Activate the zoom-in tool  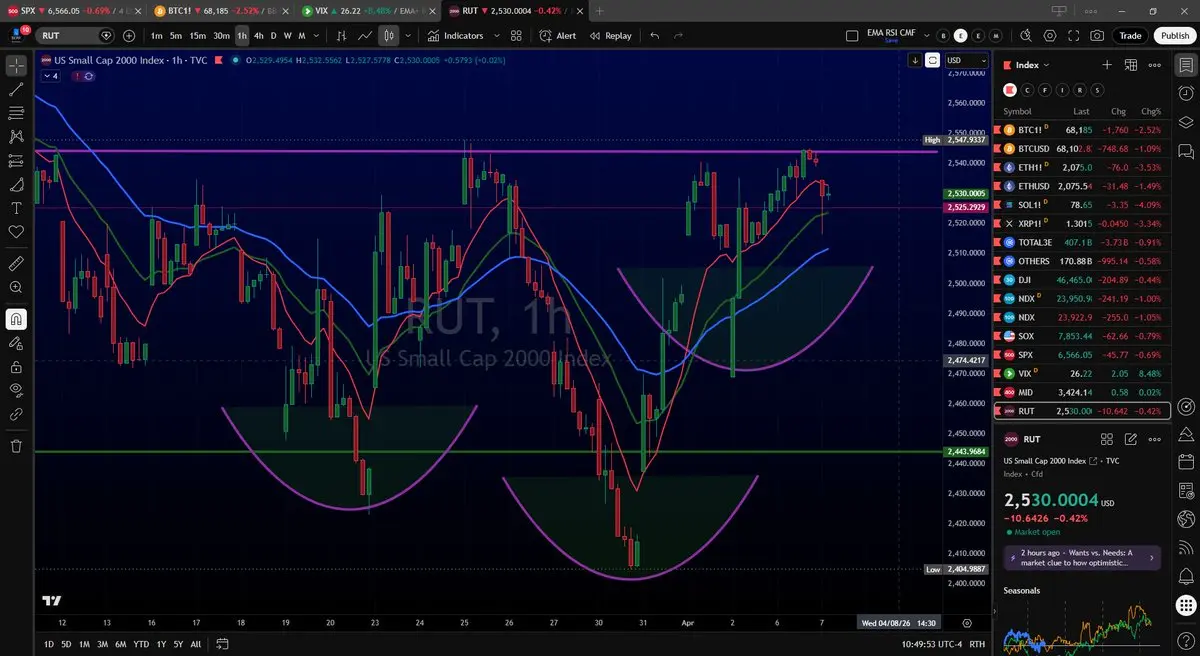click(x=16, y=288)
